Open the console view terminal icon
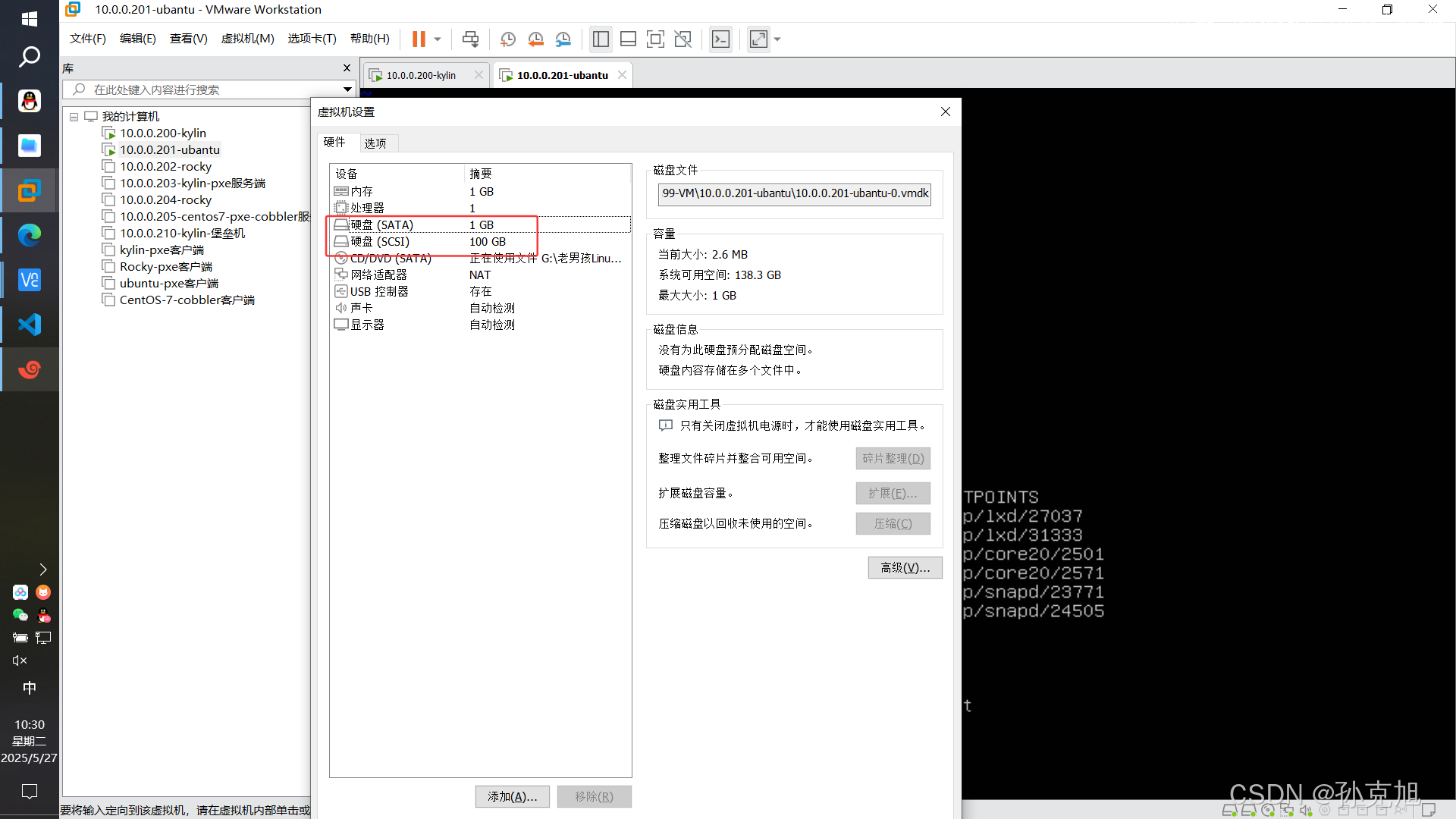Viewport: 1456px width, 819px height. pyautogui.click(x=720, y=39)
